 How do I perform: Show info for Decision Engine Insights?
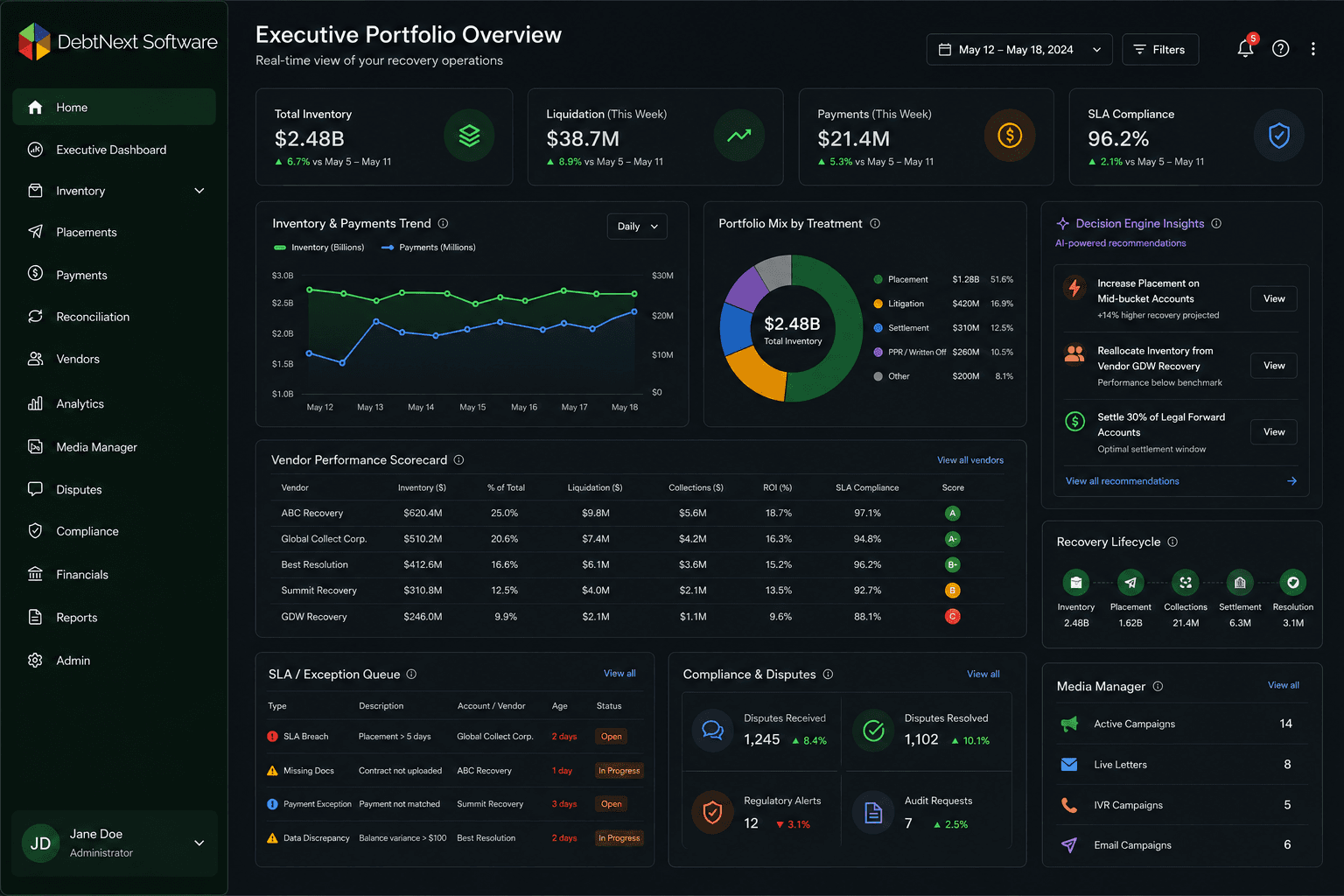tap(1216, 223)
